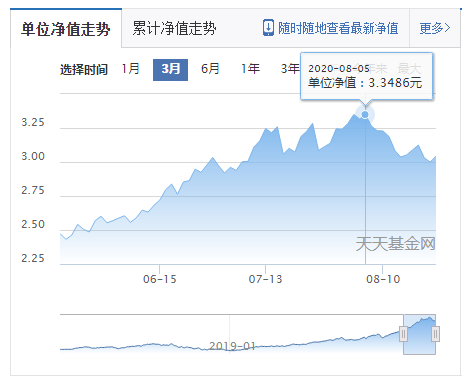The width and height of the screenshot is (462, 379).
Task: Click the right range slider handle
Action: pos(435,334)
